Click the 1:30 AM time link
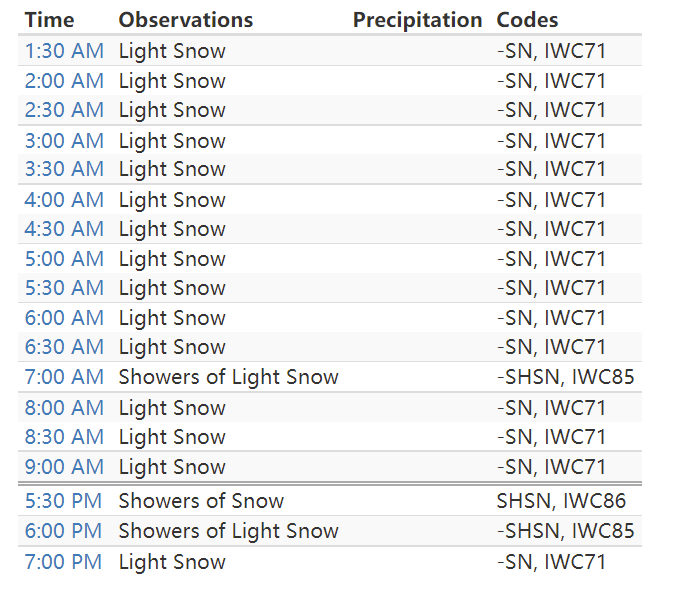The height and width of the screenshot is (598, 682). [x=64, y=51]
